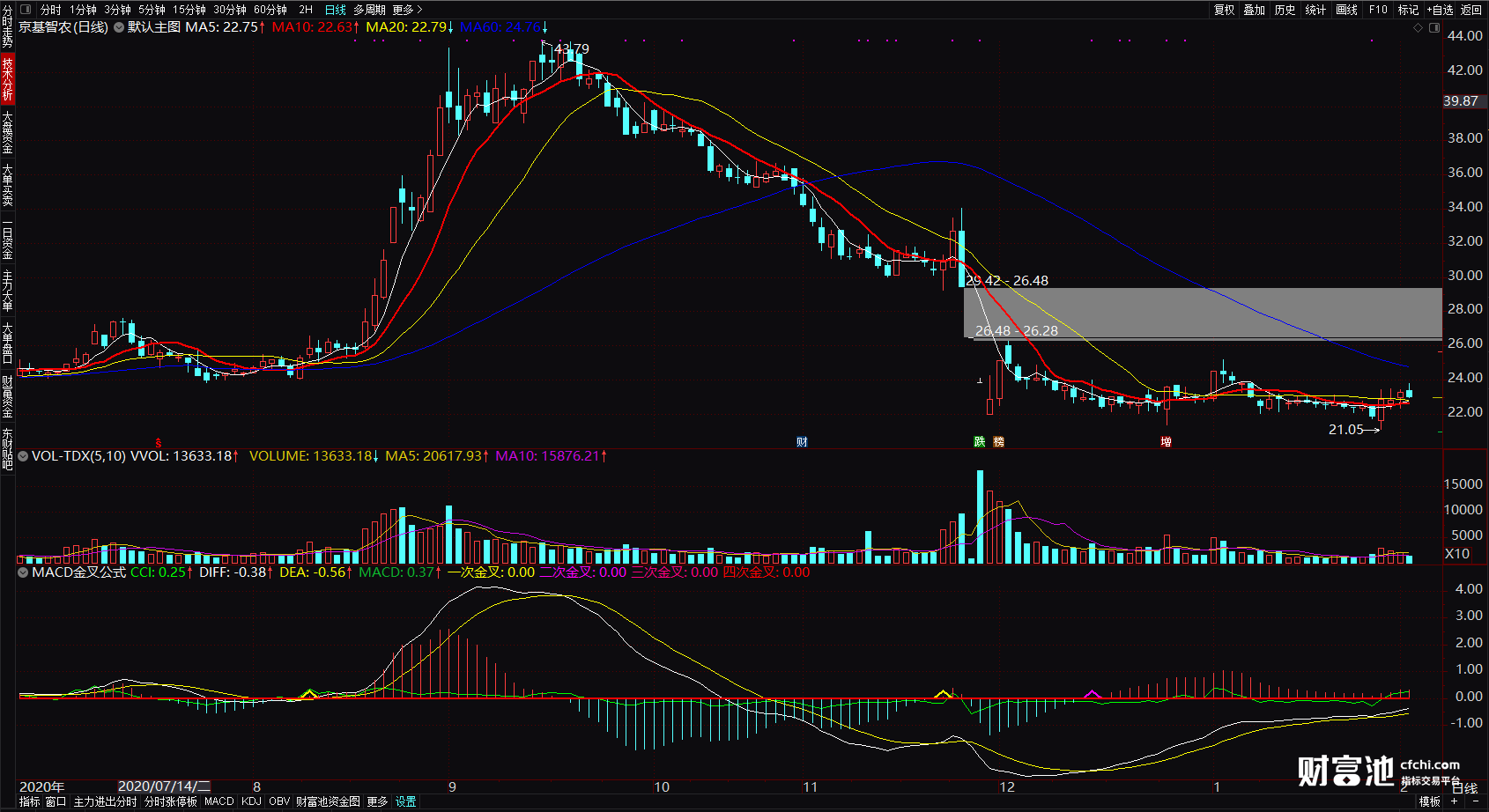Click the 增 event marker on chart

click(x=1166, y=442)
